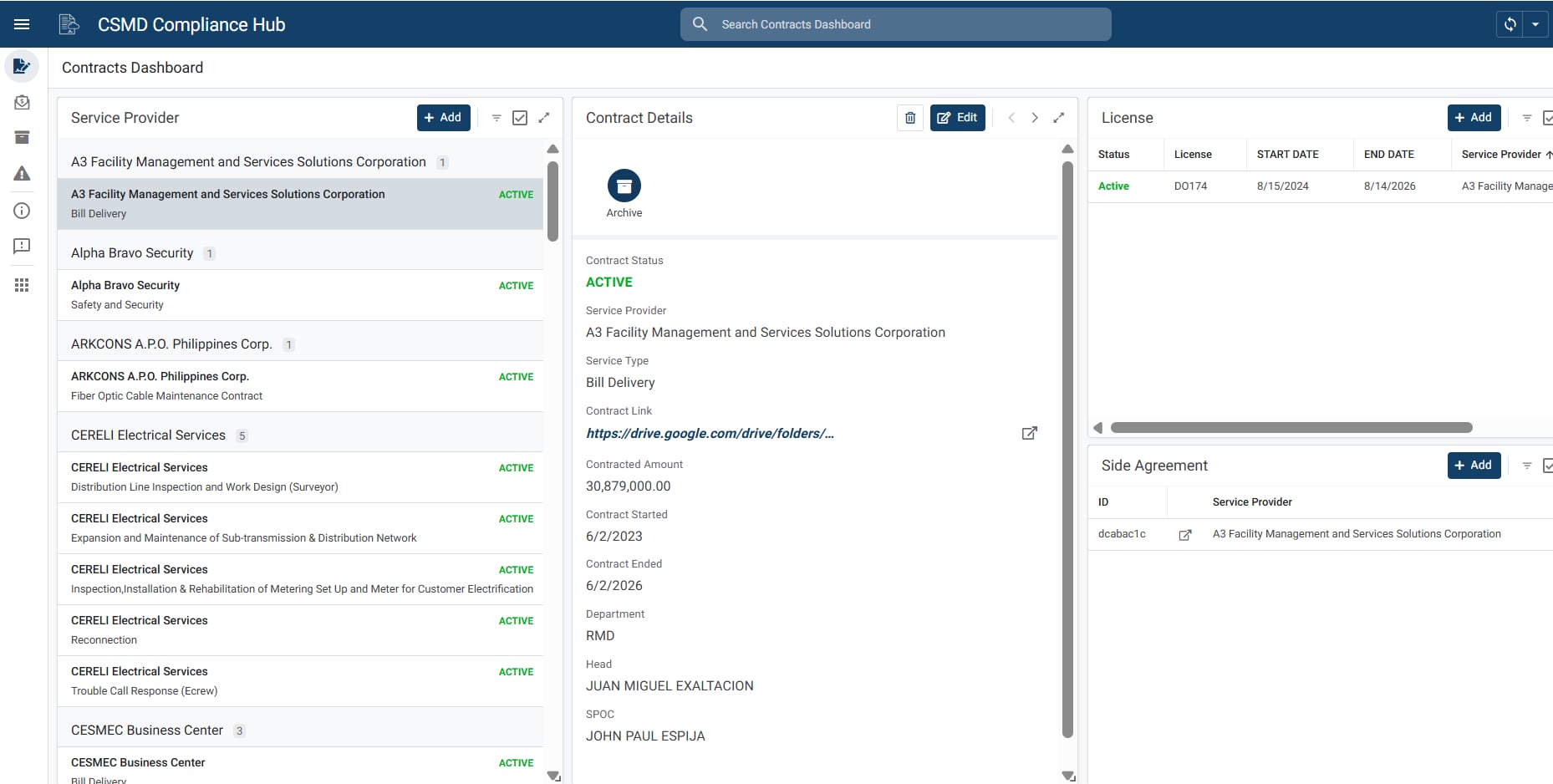Click Add button in License panel

1474,118
